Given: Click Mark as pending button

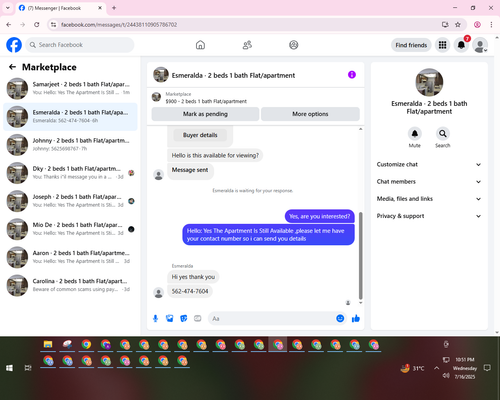Looking at the screenshot, I should (205, 114).
